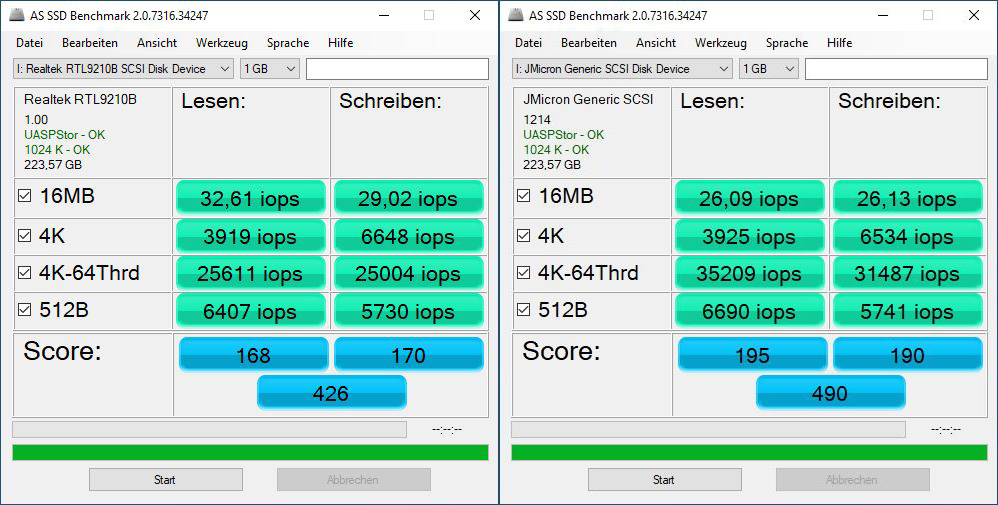This screenshot has height=505, width=998.
Task: Open the Ansicht menu in the JMicron window
Action: [x=656, y=43]
